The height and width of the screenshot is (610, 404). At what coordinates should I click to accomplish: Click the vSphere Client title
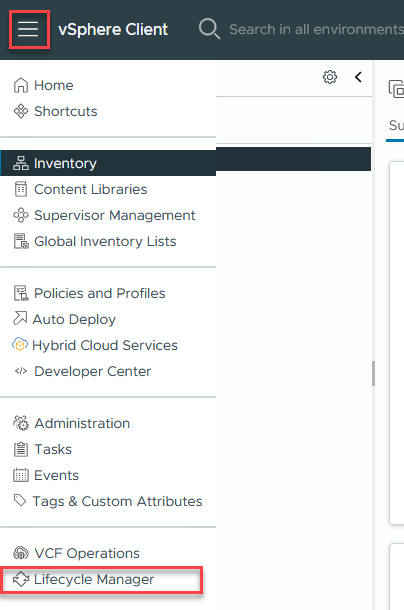point(113,30)
